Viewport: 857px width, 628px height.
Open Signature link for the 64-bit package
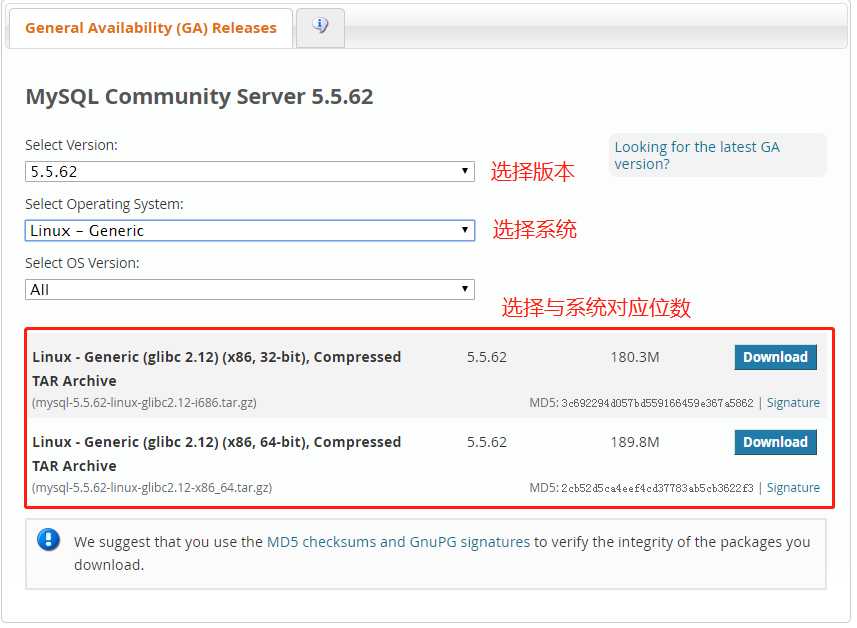tap(793, 488)
